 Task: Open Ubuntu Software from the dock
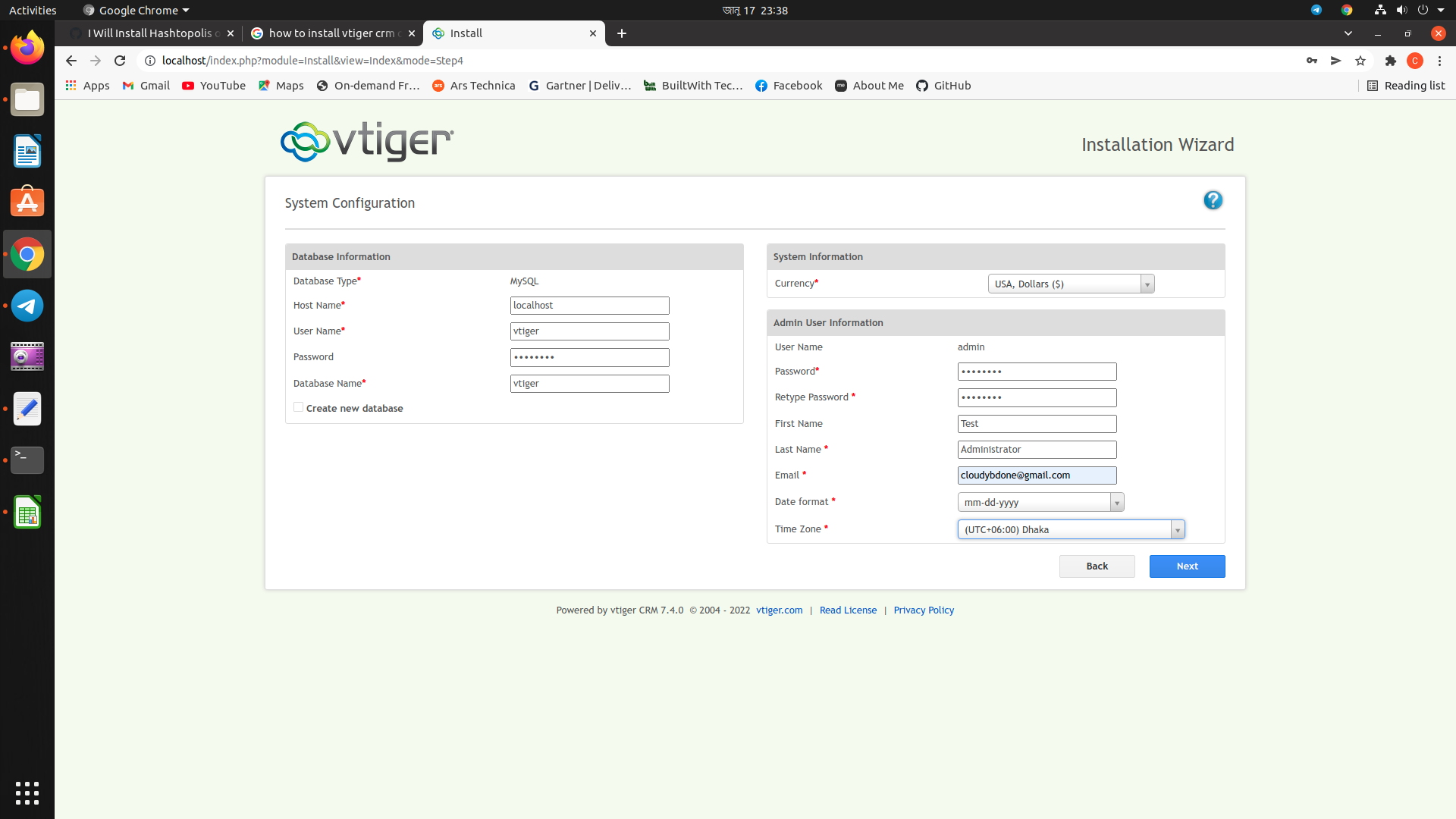(x=27, y=202)
